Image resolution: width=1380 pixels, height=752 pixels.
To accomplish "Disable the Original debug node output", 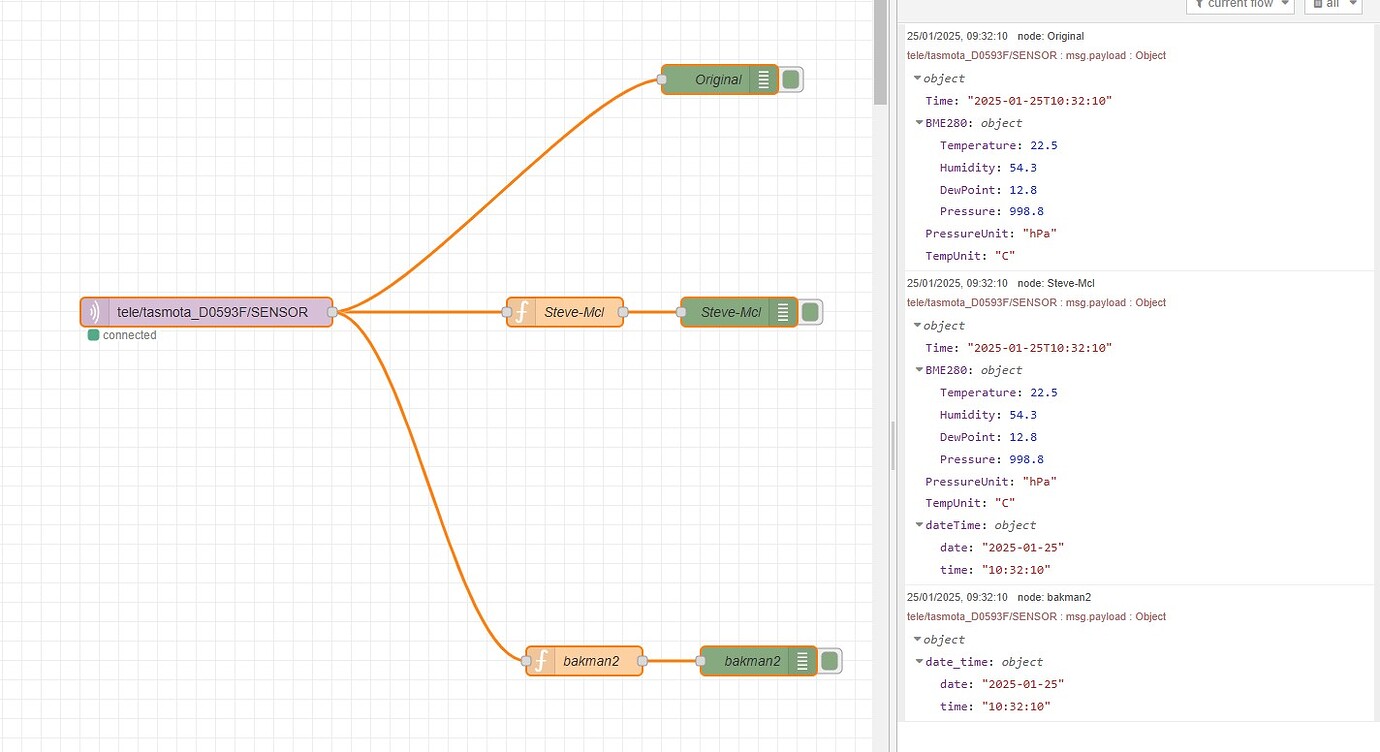I will (x=791, y=79).
